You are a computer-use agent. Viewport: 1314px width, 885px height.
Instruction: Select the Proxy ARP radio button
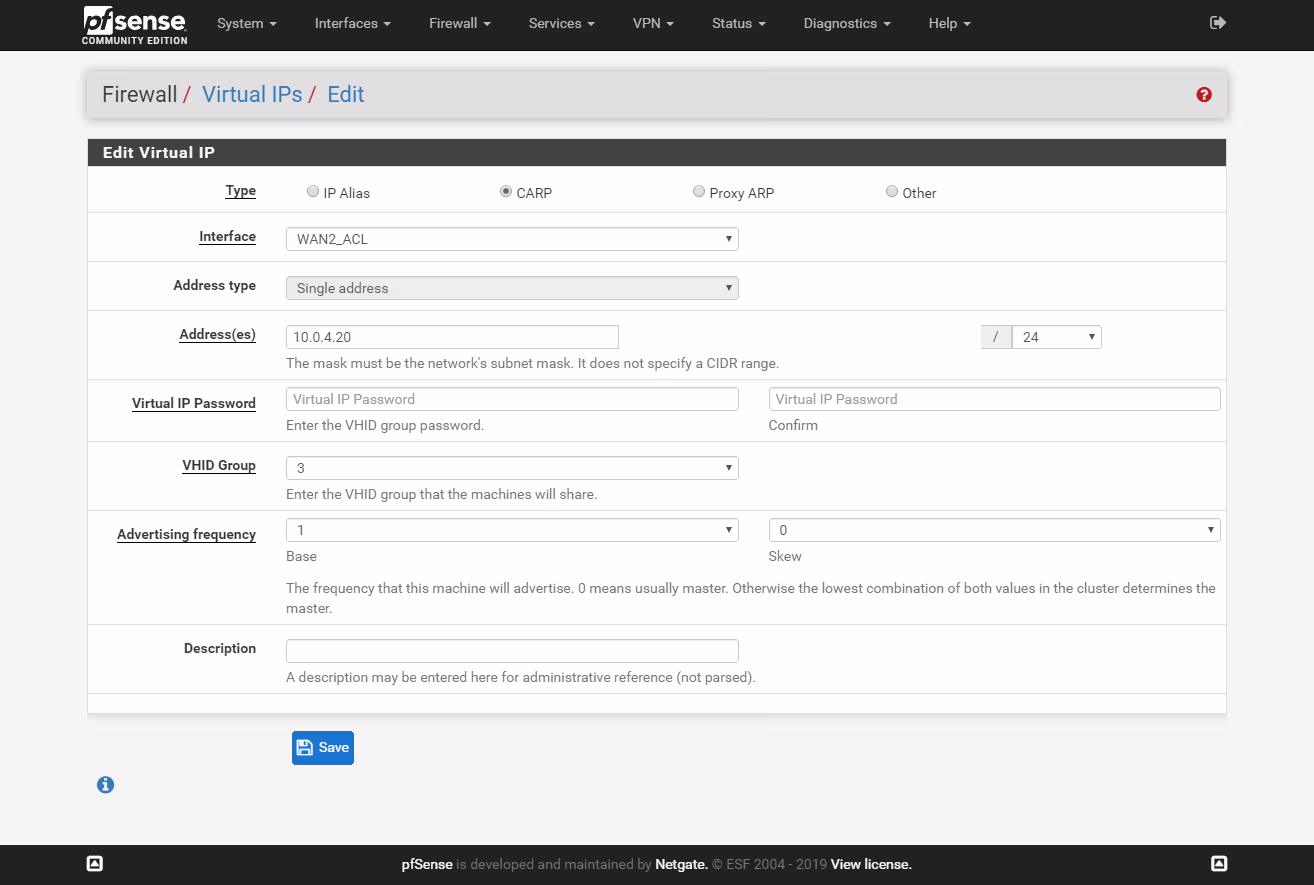[699, 192]
